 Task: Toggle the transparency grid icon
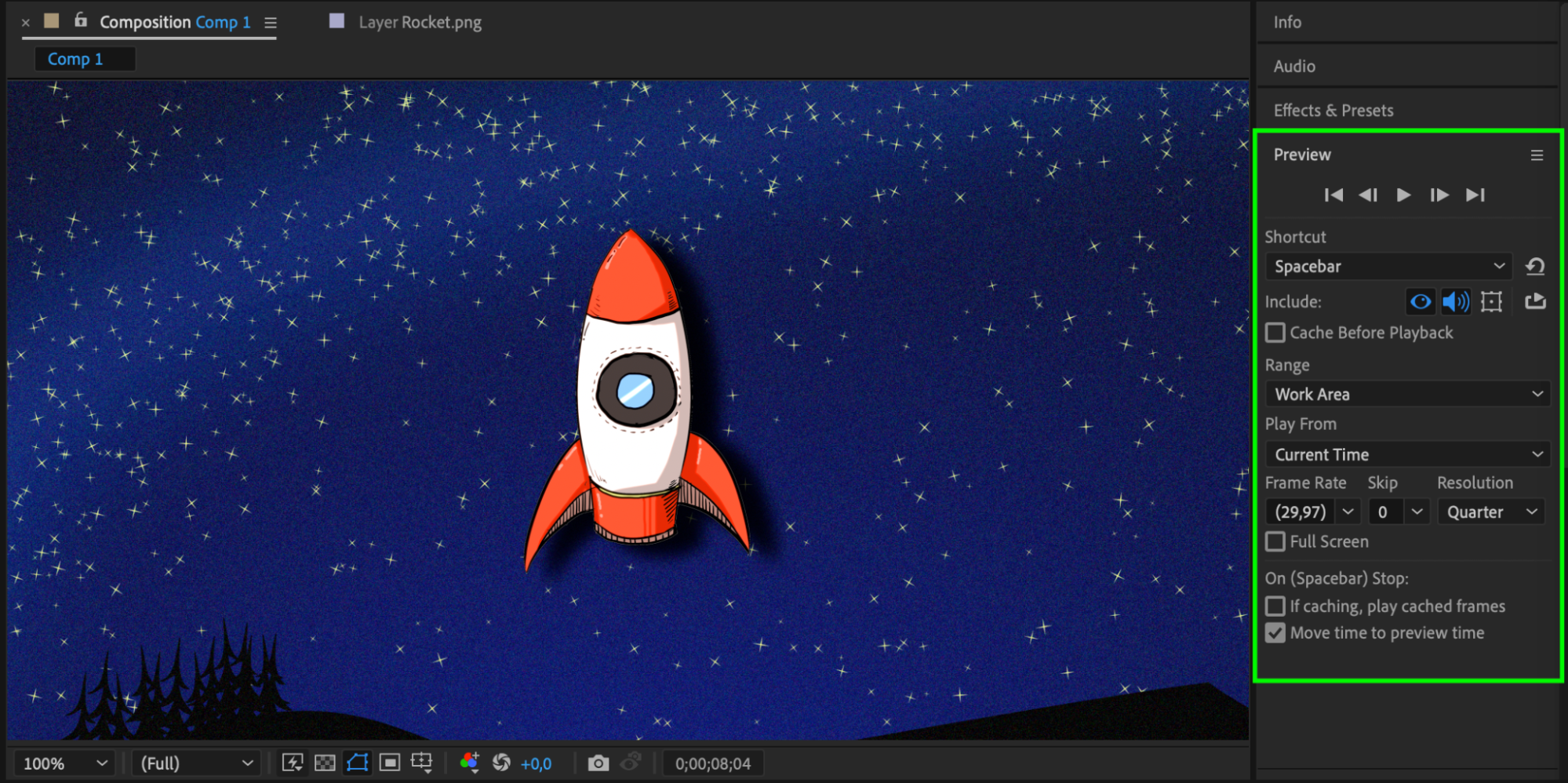click(x=325, y=763)
